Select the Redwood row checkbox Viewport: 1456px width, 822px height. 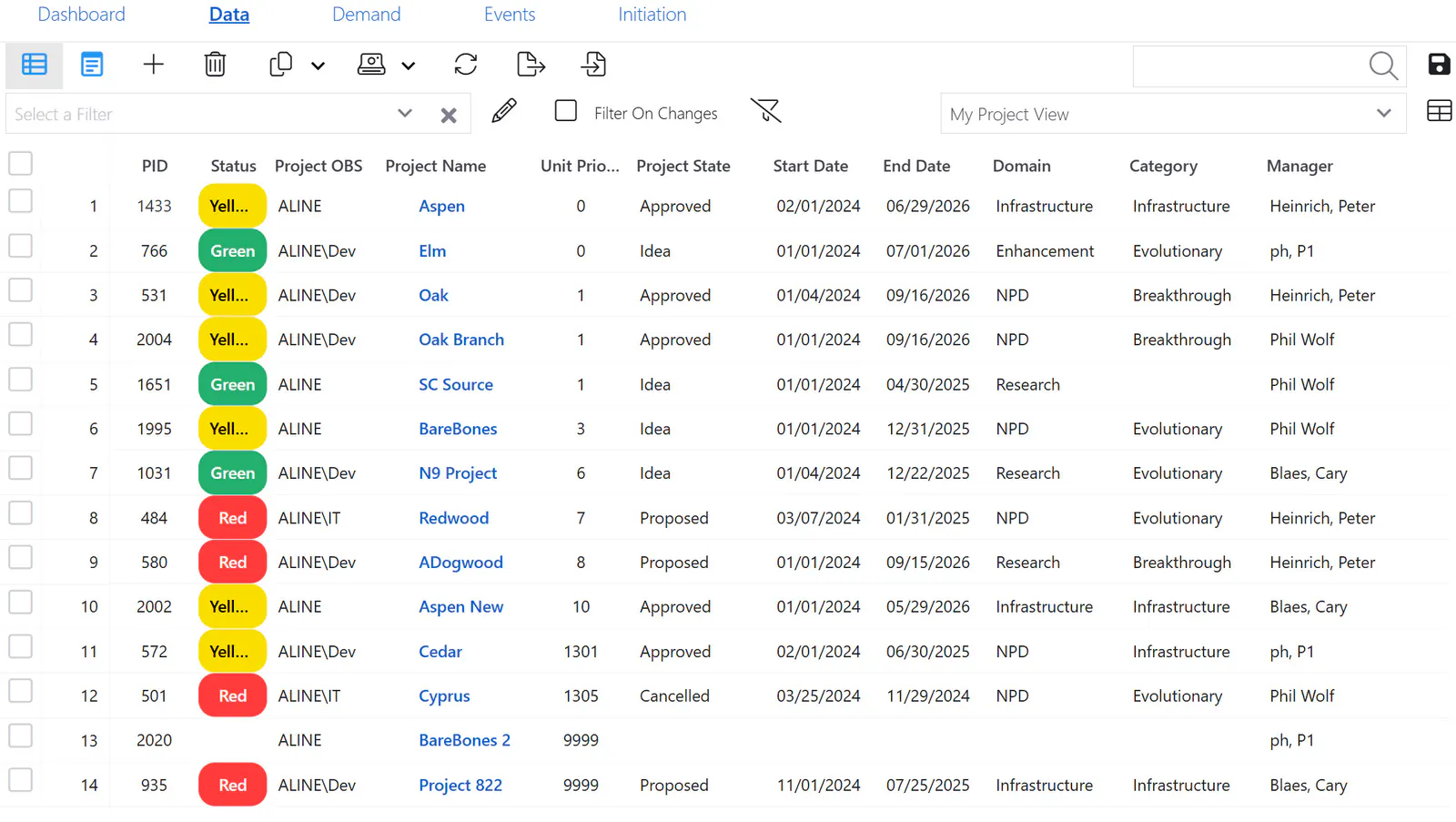pyautogui.click(x=20, y=513)
